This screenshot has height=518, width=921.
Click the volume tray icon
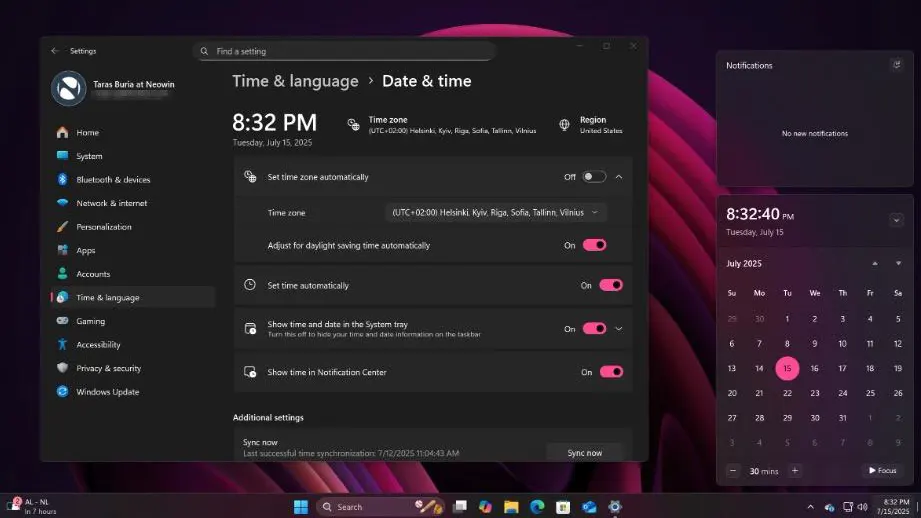pos(862,507)
